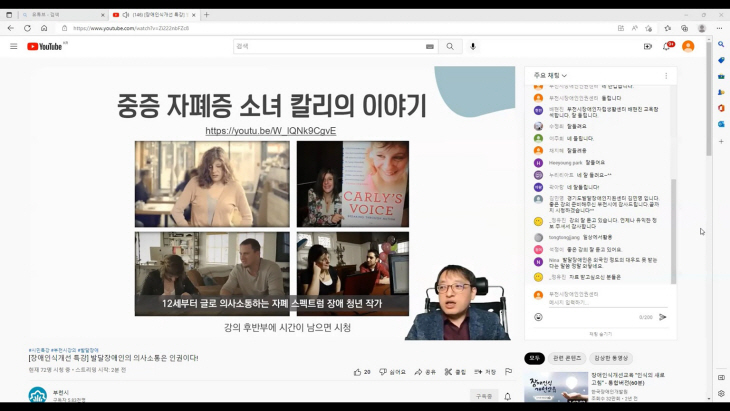Close the first browser tab

pyautogui.click(x=103, y=15)
